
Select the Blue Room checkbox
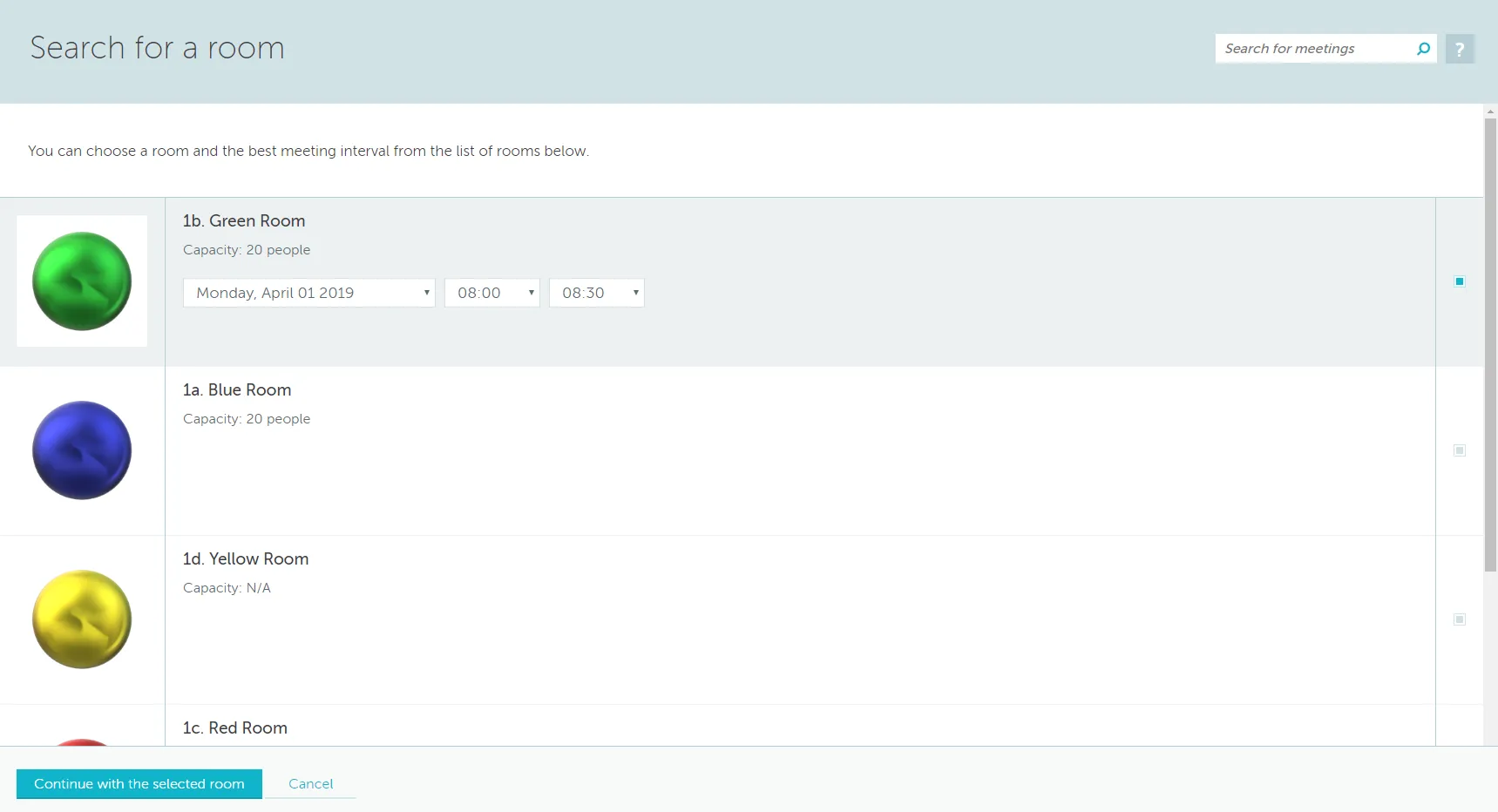pyautogui.click(x=1460, y=450)
